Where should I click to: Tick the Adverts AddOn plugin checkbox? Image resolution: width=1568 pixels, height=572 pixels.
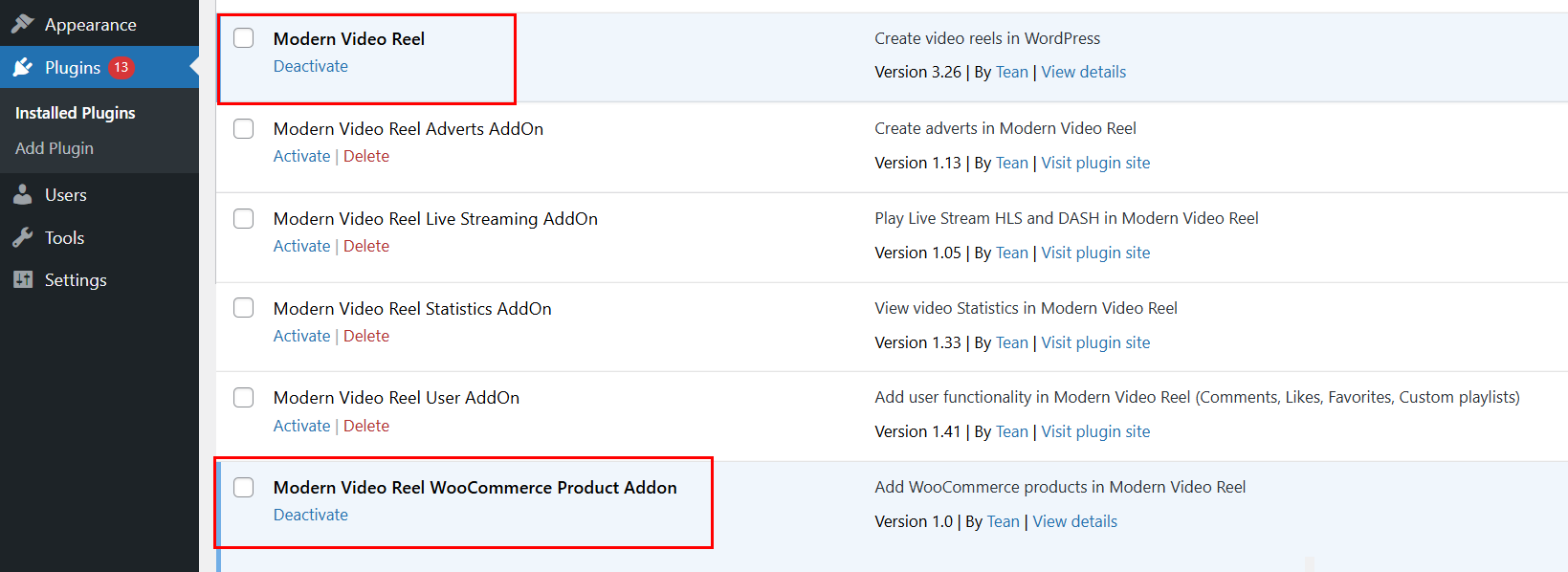[244, 128]
